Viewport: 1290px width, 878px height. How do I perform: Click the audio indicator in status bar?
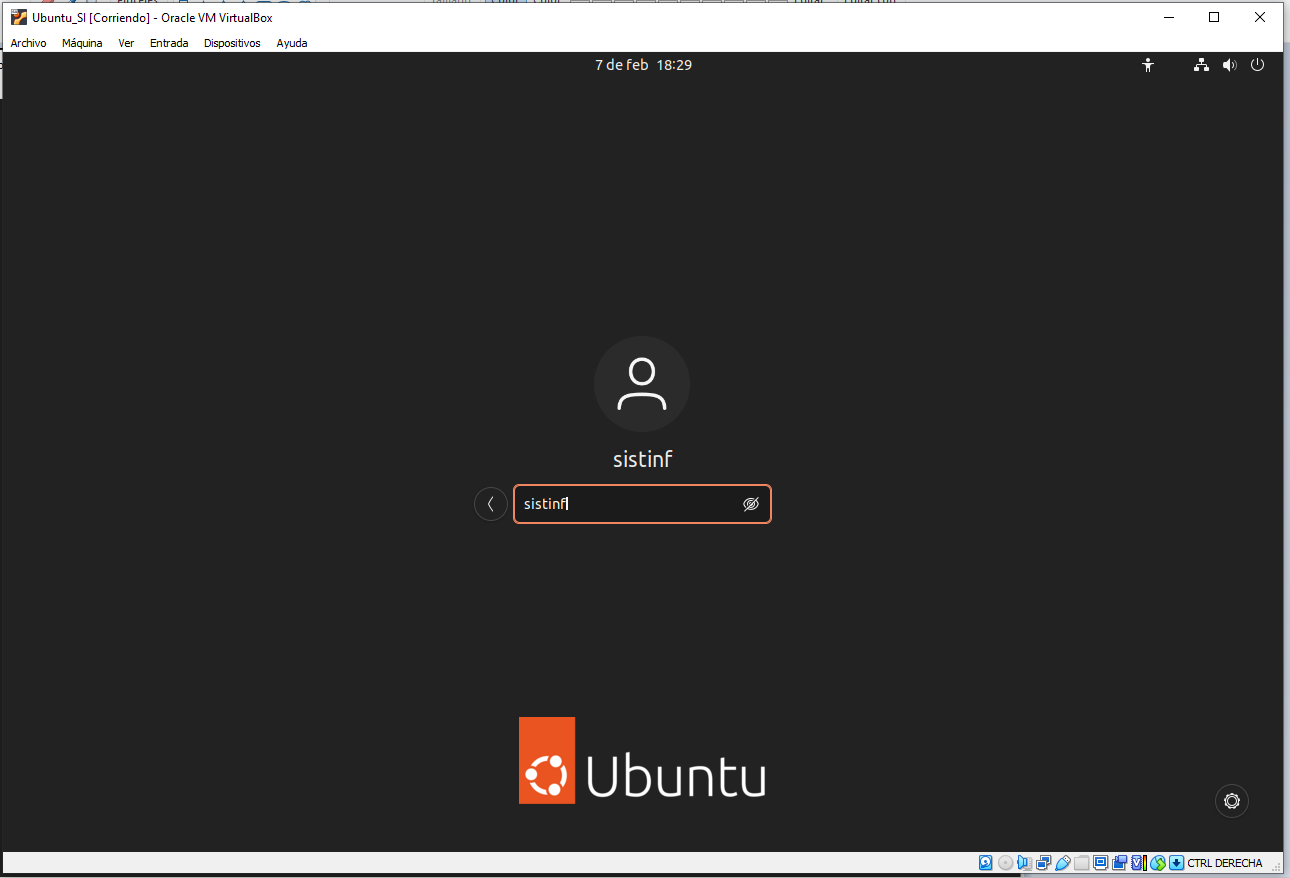click(x=1024, y=863)
